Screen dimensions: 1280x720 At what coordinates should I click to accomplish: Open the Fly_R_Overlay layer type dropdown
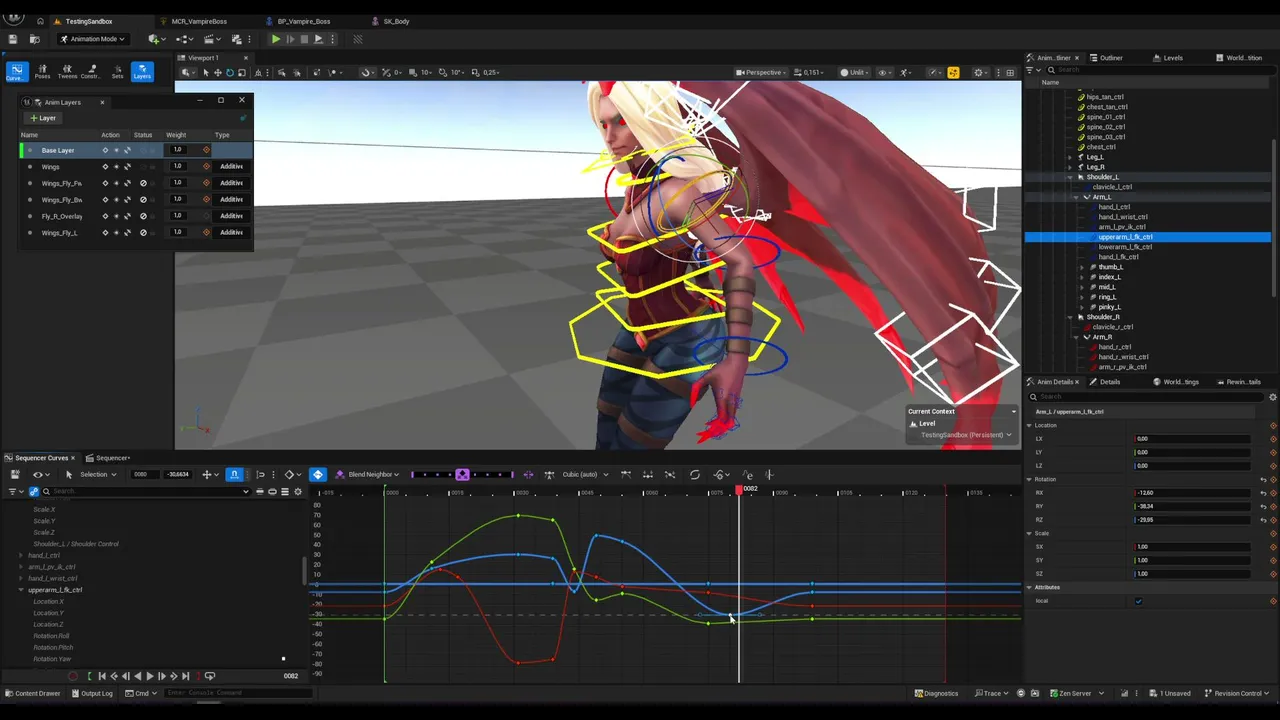pyautogui.click(x=231, y=216)
